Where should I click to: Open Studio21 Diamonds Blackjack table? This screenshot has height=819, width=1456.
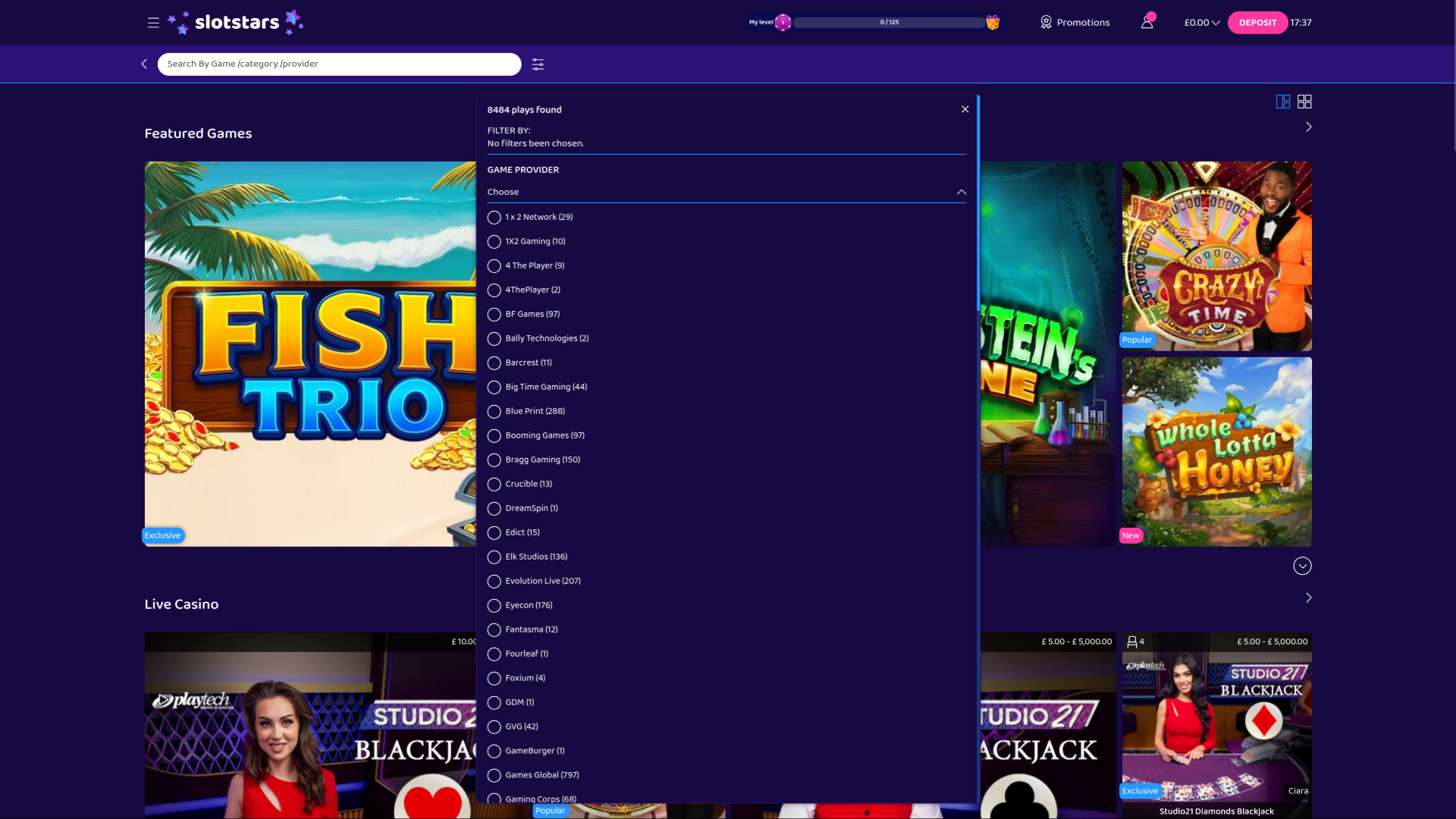click(1216, 726)
